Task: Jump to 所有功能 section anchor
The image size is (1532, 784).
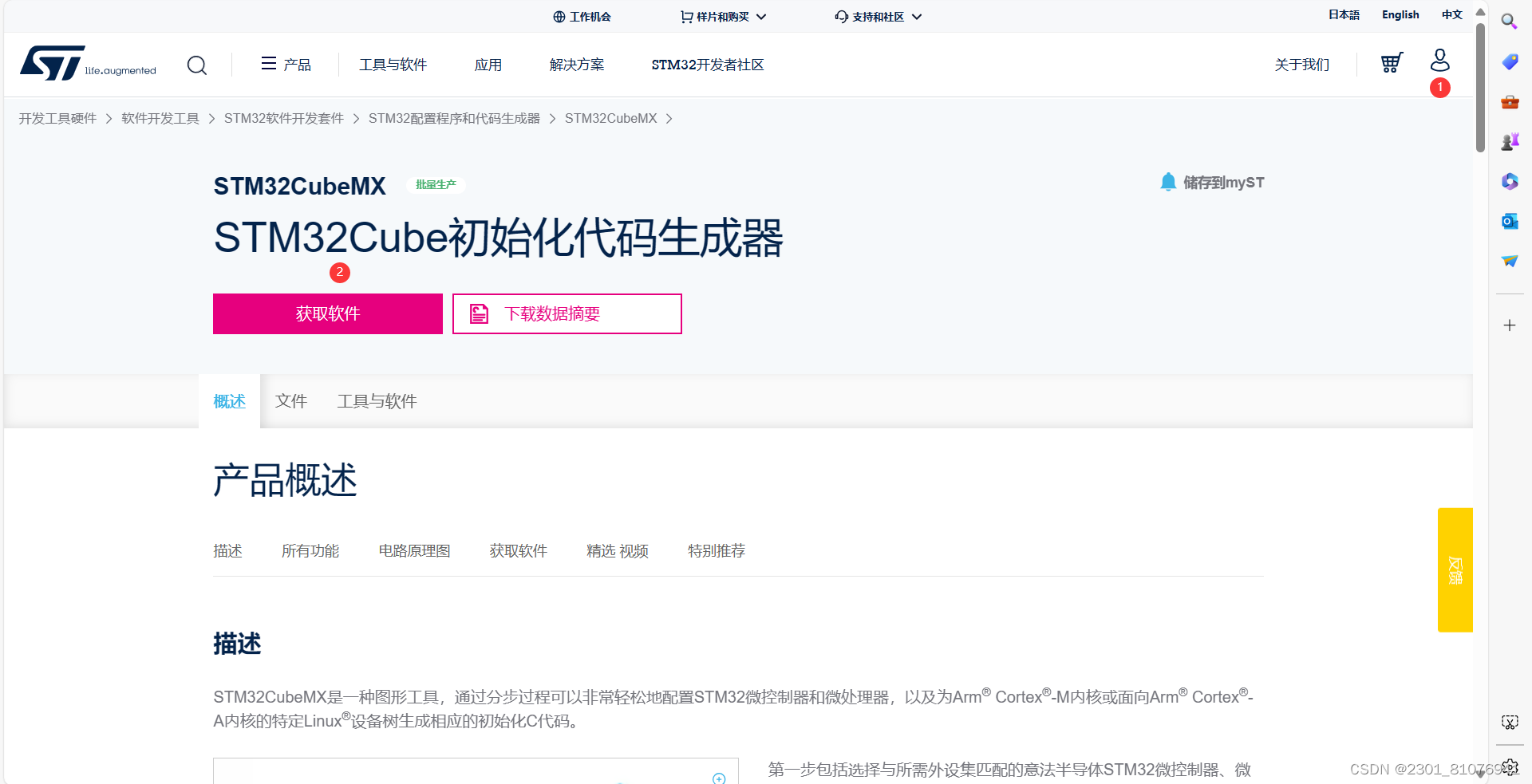Action: pos(310,551)
